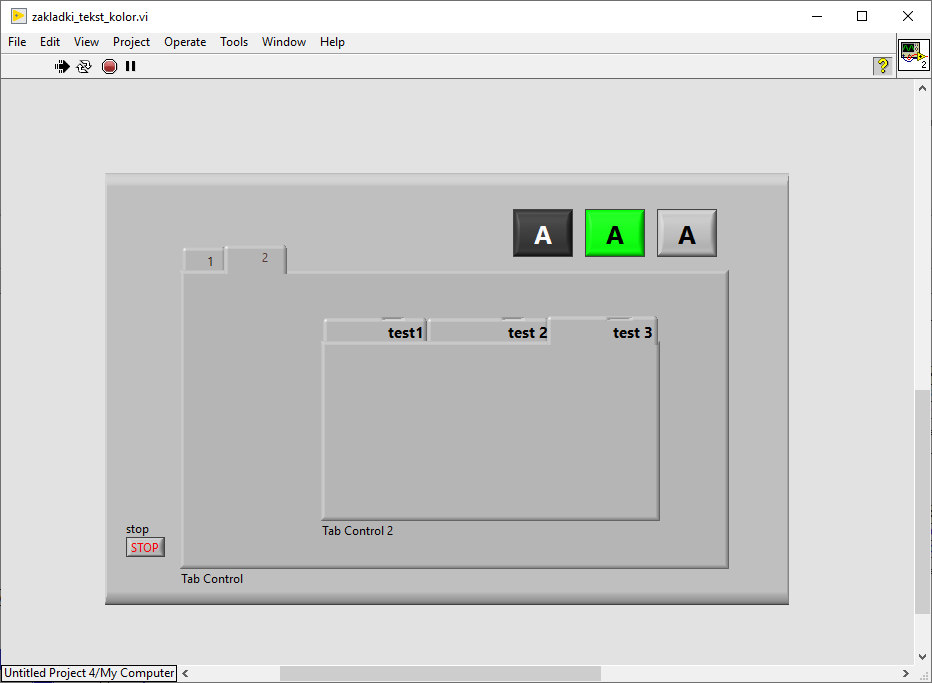Click the VI icon pane in corner
932x683 pixels.
tap(914, 55)
